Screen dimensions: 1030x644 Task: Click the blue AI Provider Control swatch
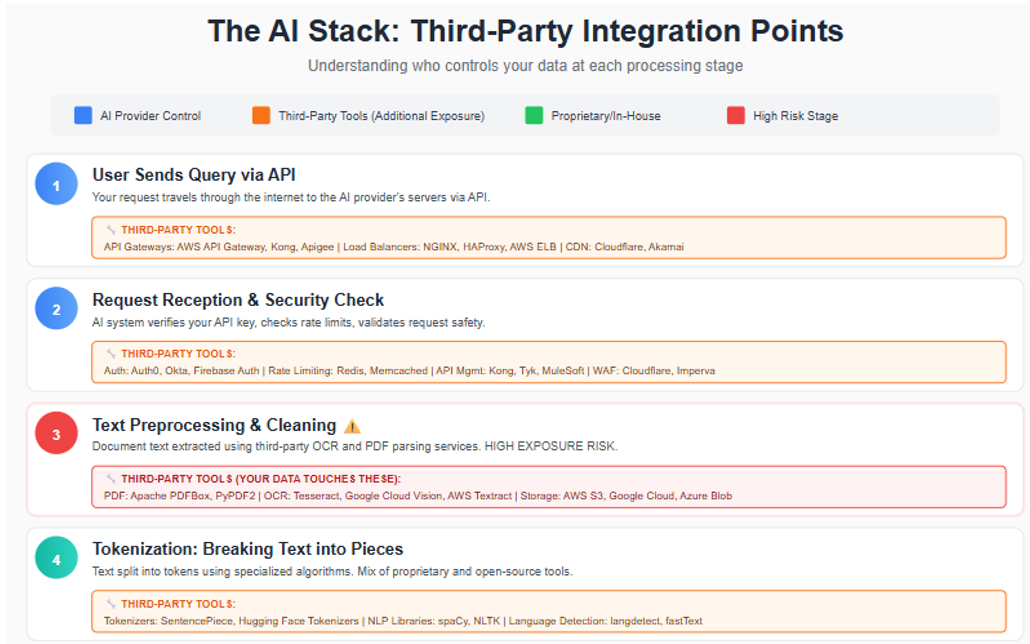coord(83,116)
